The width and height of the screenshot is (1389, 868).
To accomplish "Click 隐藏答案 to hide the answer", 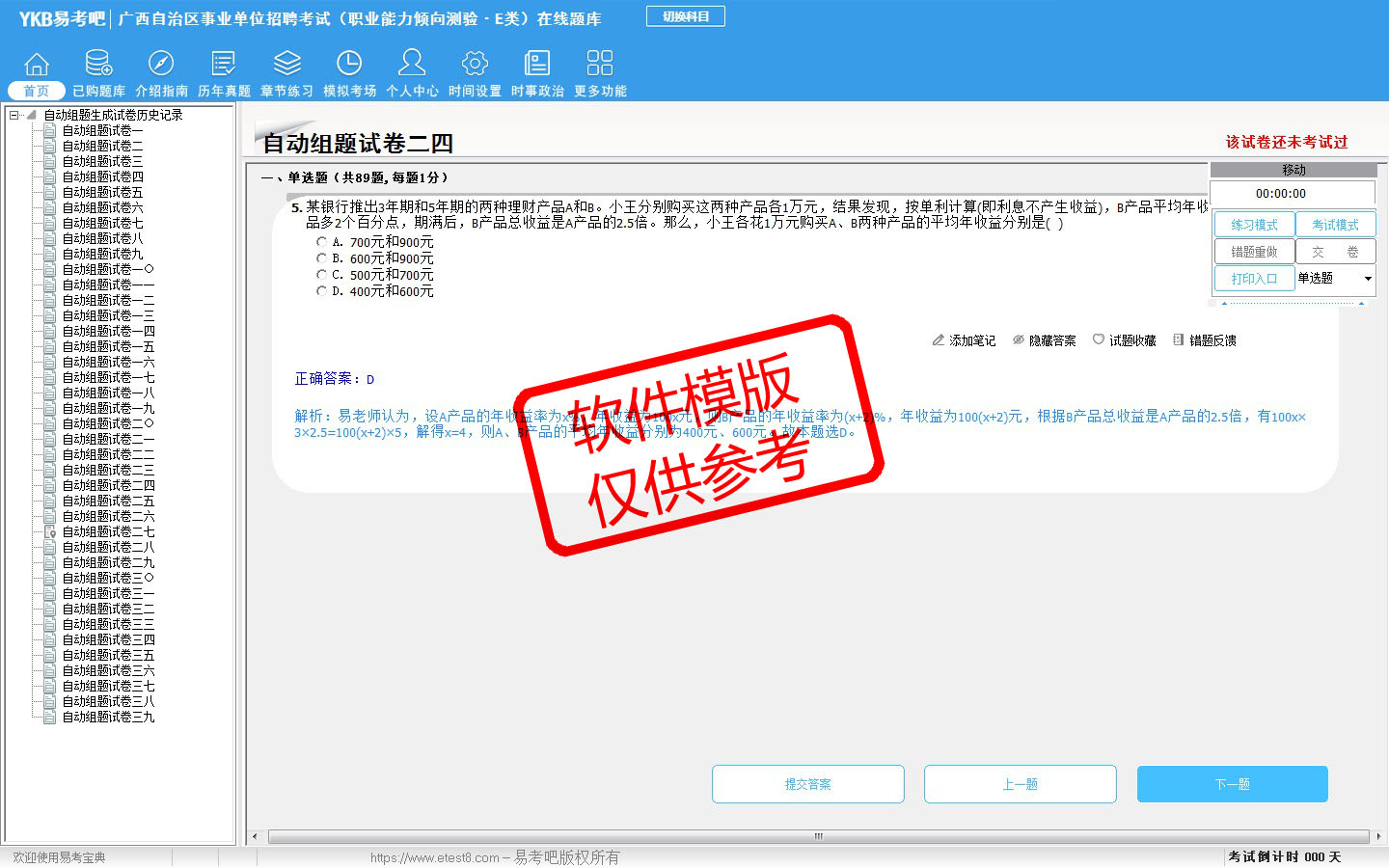I will [1045, 340].
